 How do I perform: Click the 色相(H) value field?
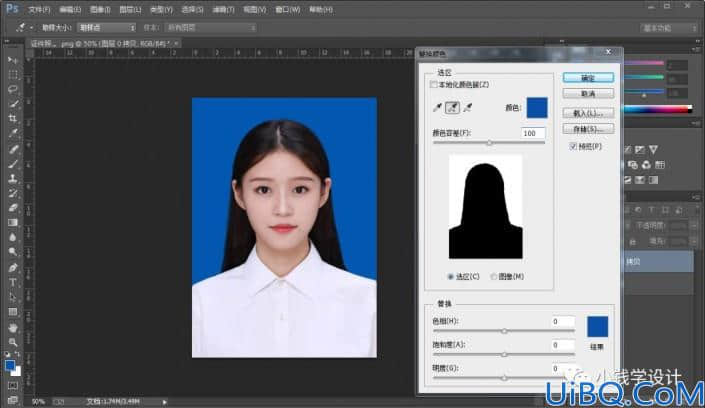coord(563,321)
